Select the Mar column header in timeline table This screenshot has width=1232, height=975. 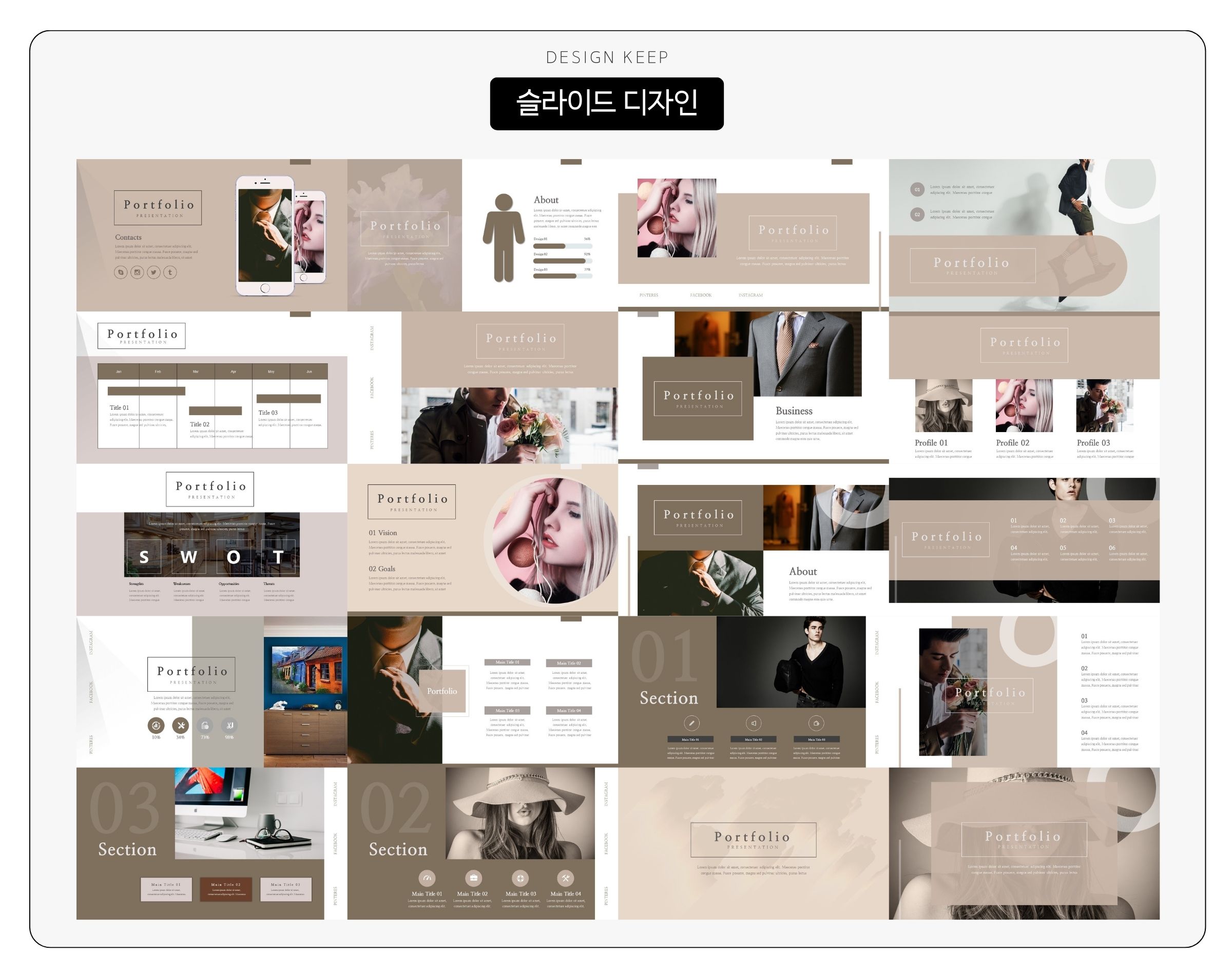195,372
